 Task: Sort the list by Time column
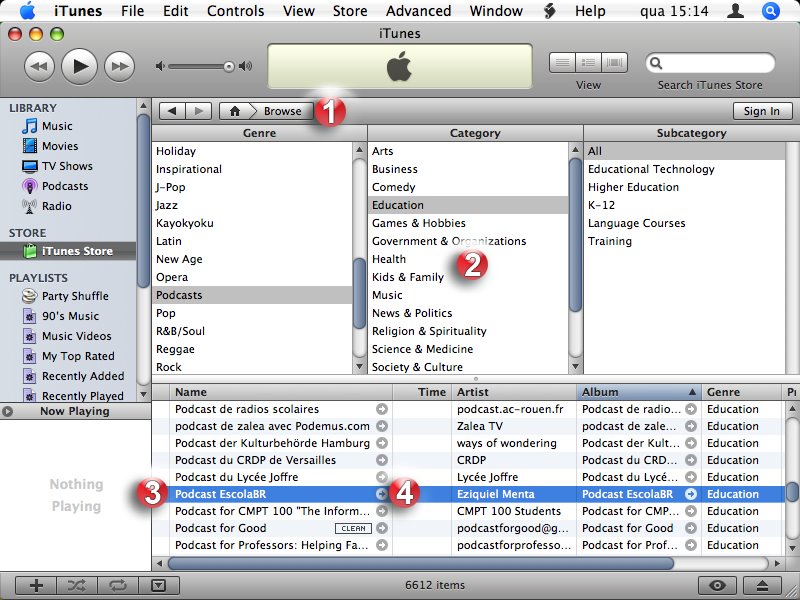coord(422,392)
